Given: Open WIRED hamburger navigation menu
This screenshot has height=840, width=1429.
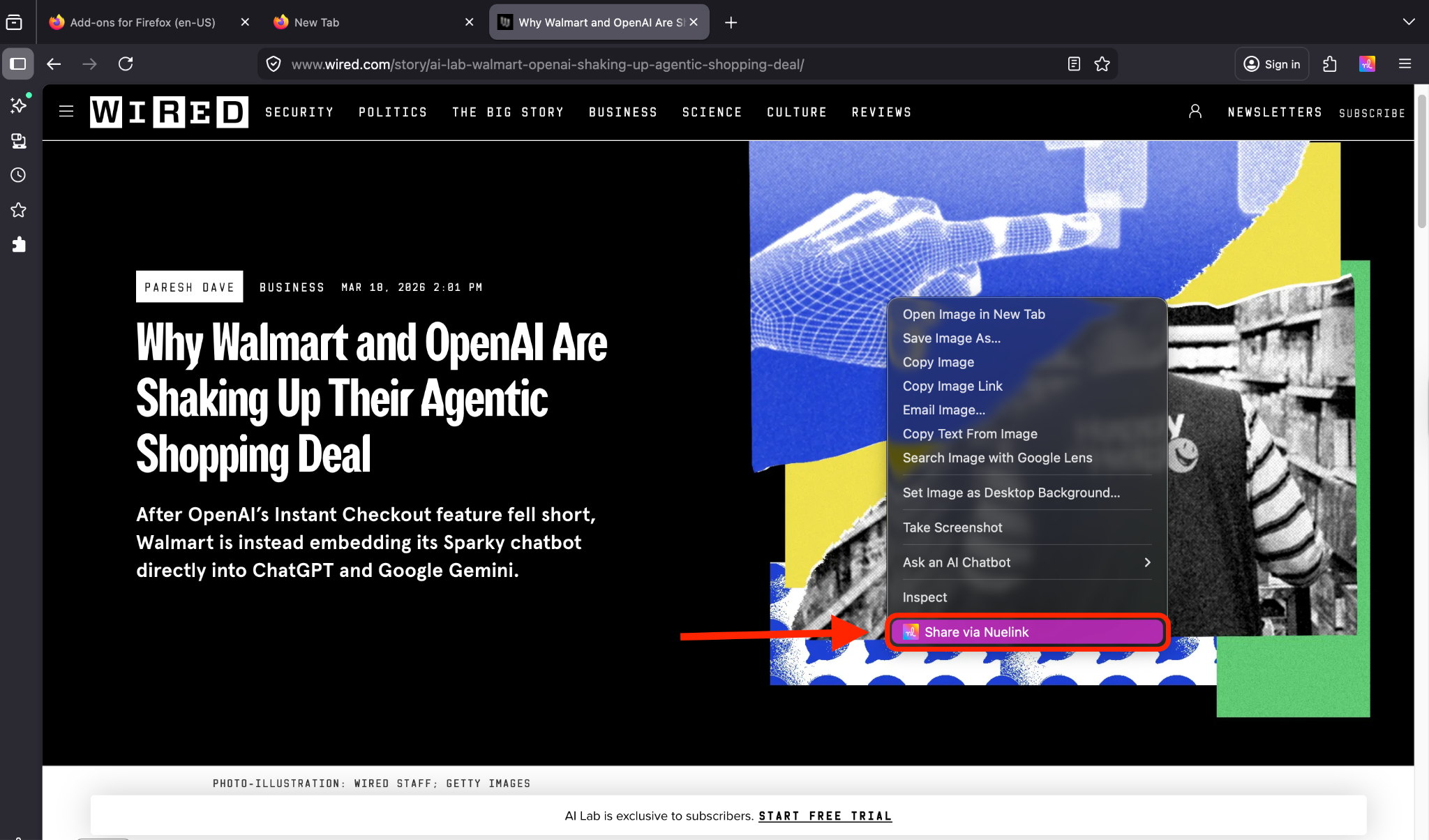Looking at the screenshot, I should point(66,112).
